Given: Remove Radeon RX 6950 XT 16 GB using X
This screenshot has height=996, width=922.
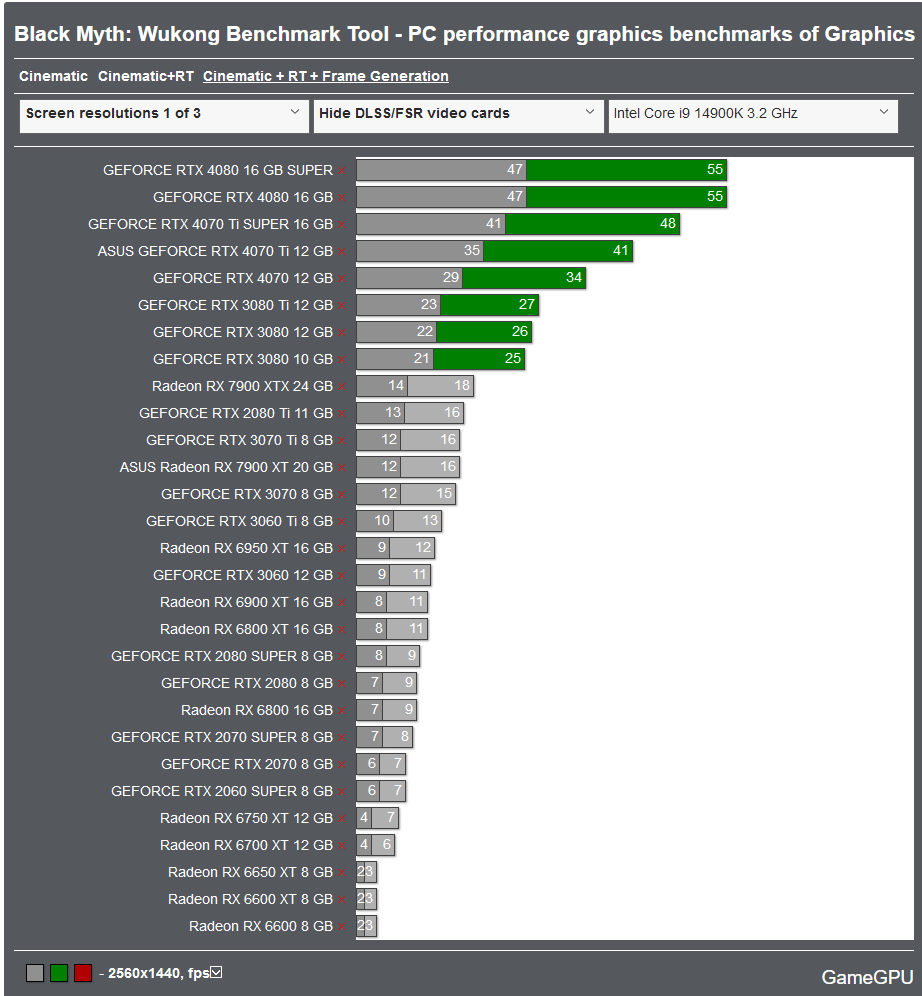Looking at the screenshot, I should [342, 549].
